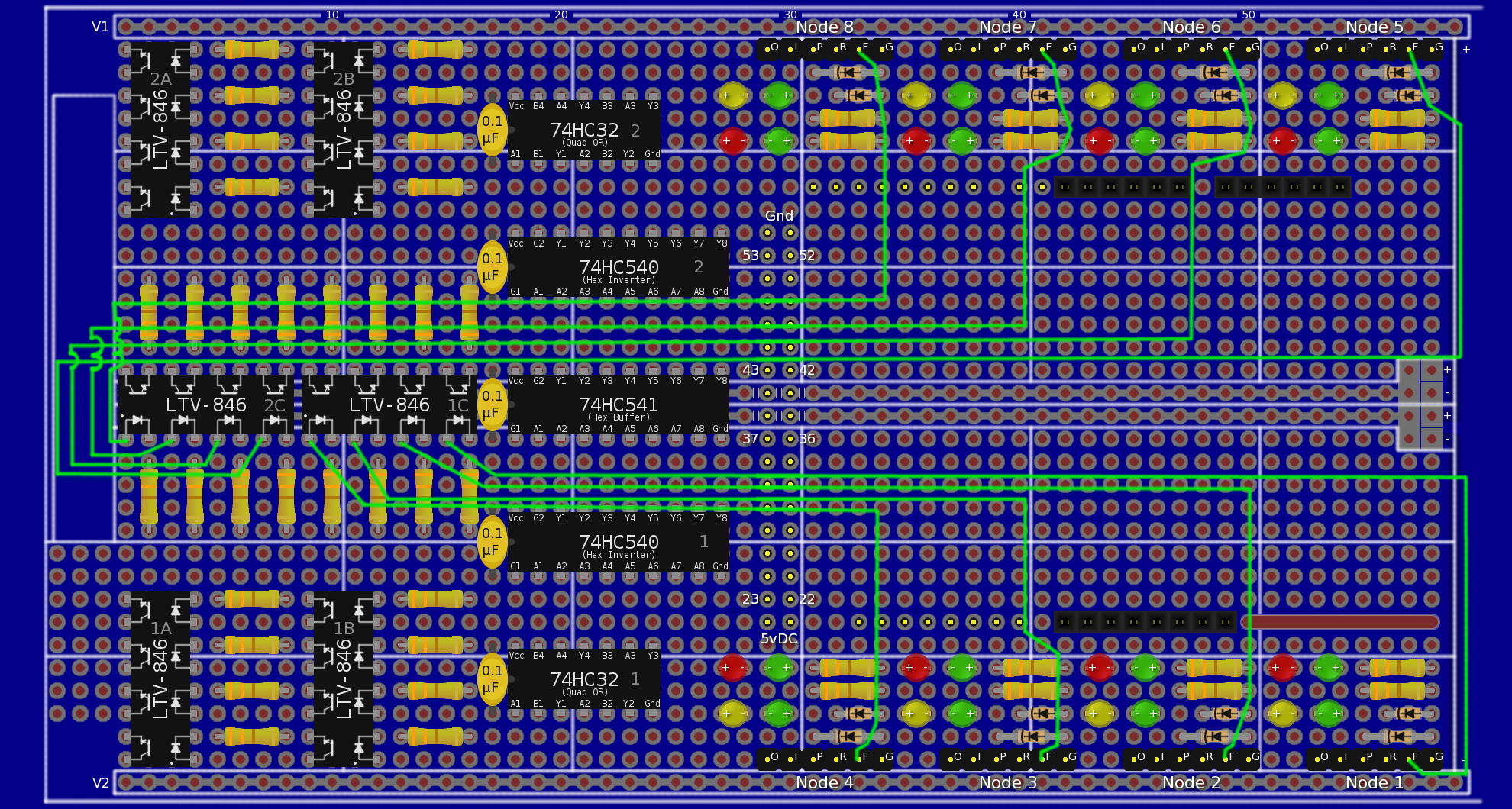Select the LTV-846 optocoupler labeled 1B

pyautogui.click(x=344, y=679)
